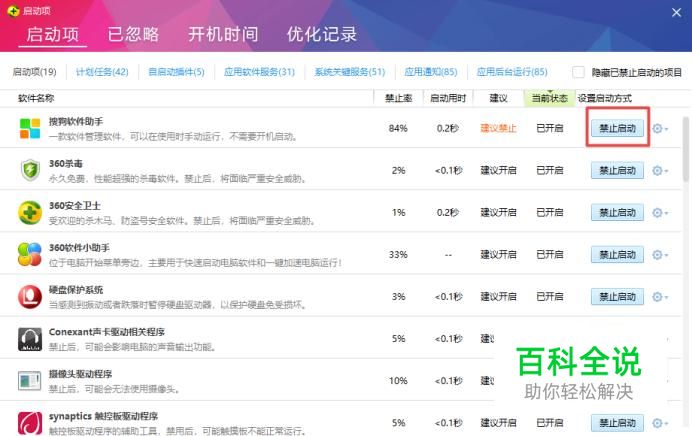The width and height of the screenshot is (692, 436).
Task: Click 建议开启 for 360安全卫士
Action: pyautogui.click(x=498, y=213)
